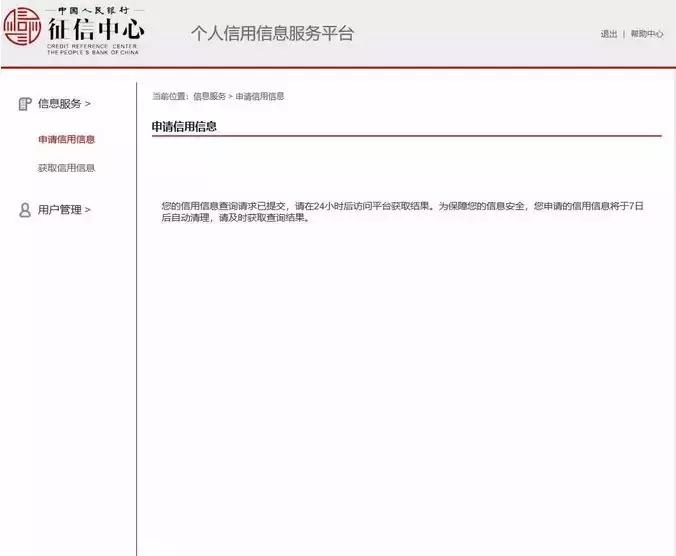The height and width of the screenshot is (556, 676).
Task: Open 获取信用信息 in the sidebar
Action: coord(66,168)
